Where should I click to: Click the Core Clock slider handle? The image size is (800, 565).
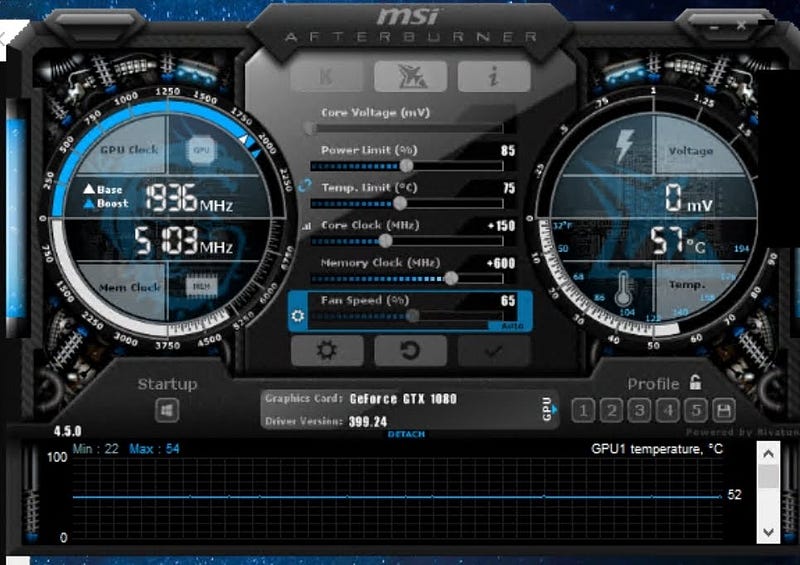(386, 240)
